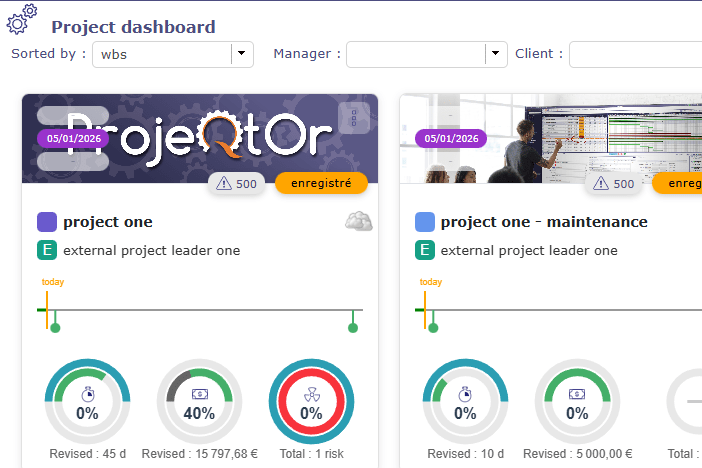Open the project one title link
Image resolution: width=702 pixels, height=468 pixels.
108,222
